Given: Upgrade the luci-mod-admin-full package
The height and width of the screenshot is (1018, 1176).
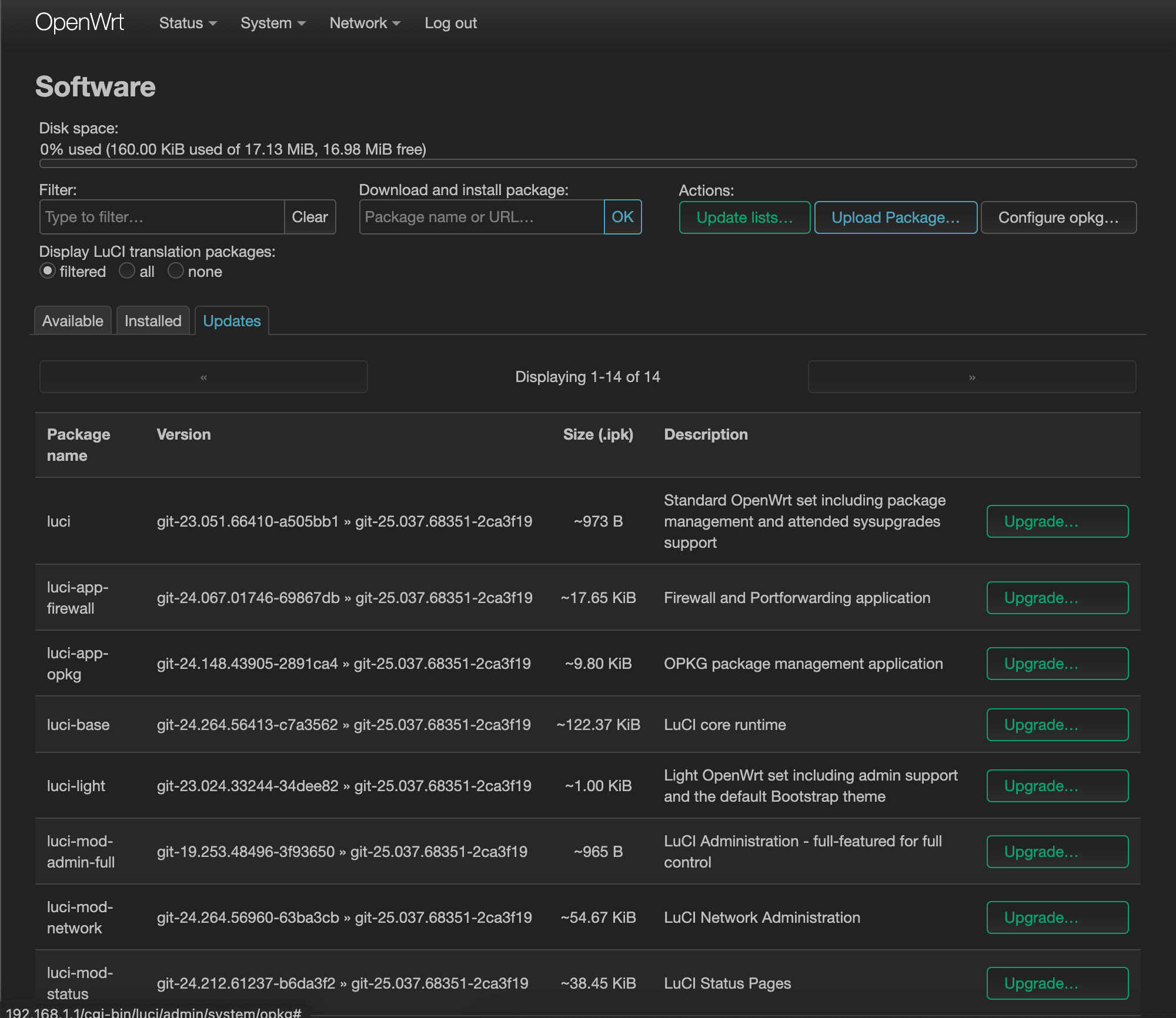Looking at the screenshot, I should click(1057, 852).
